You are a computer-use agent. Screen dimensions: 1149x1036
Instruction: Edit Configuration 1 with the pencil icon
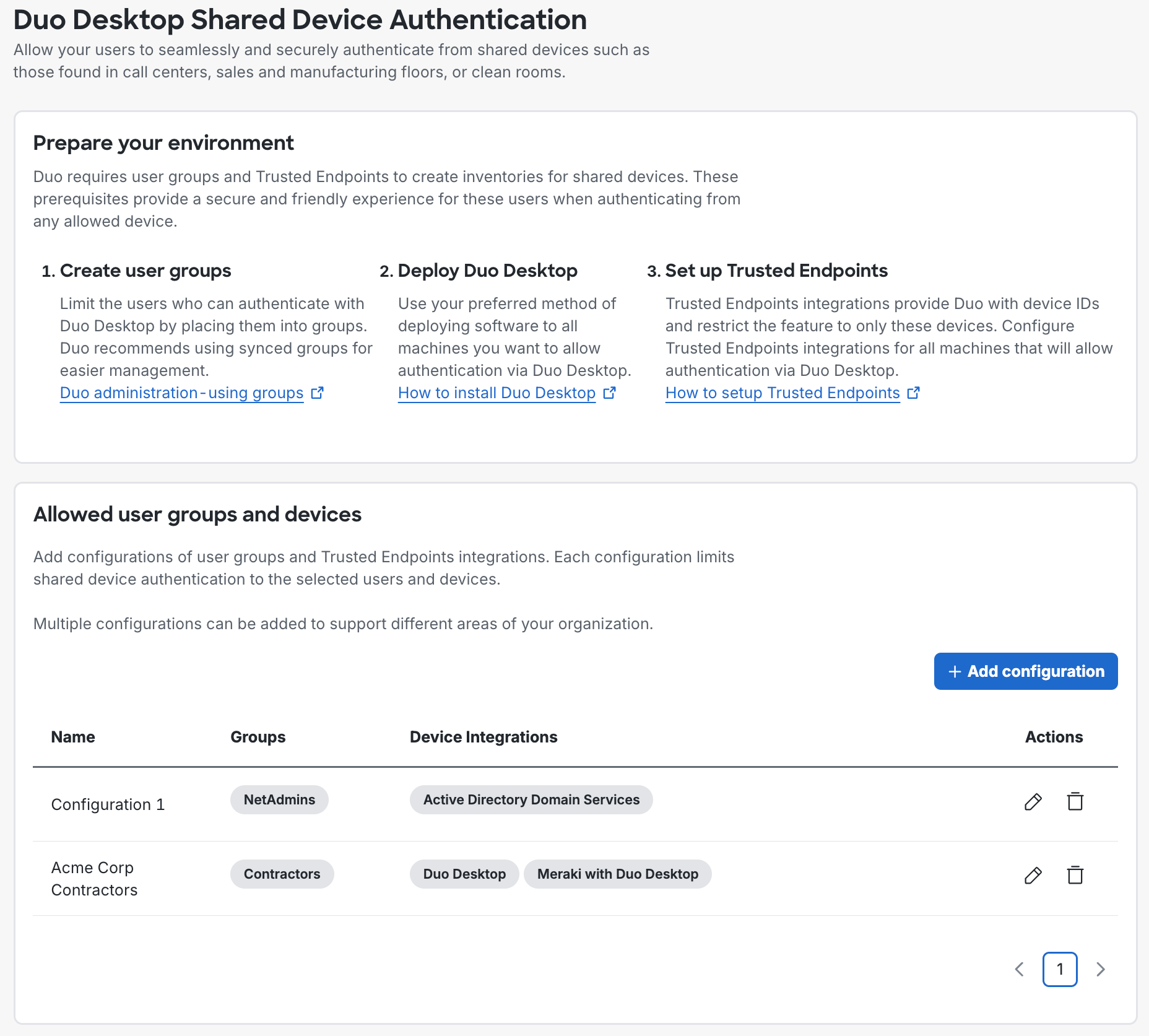pos(1032,802)
